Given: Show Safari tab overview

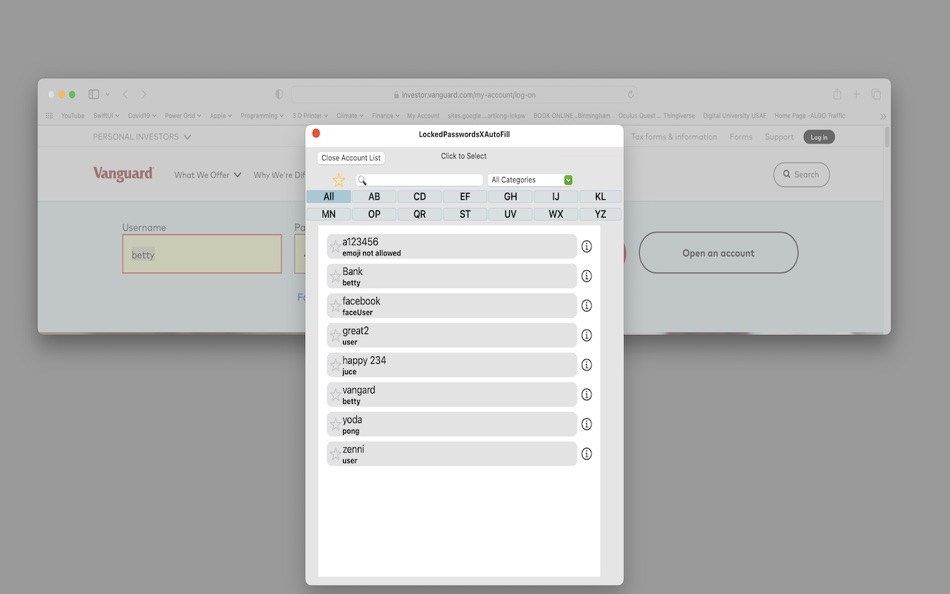Looking at the screenshot, I should coord(876,94).
